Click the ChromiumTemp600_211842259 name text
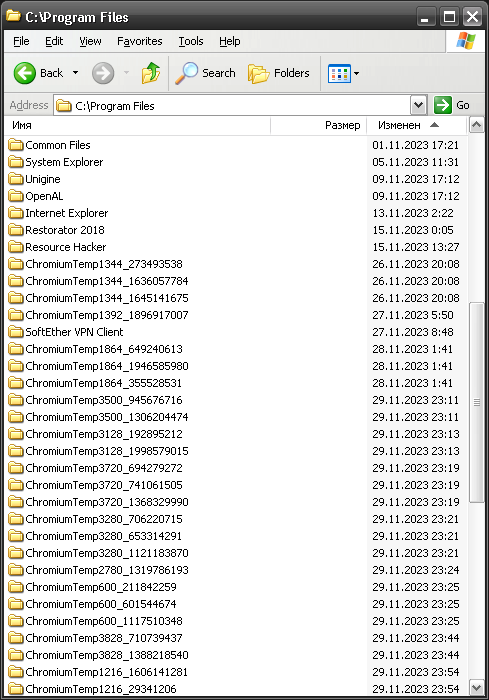The image size is (489, 700). [101, 587]
